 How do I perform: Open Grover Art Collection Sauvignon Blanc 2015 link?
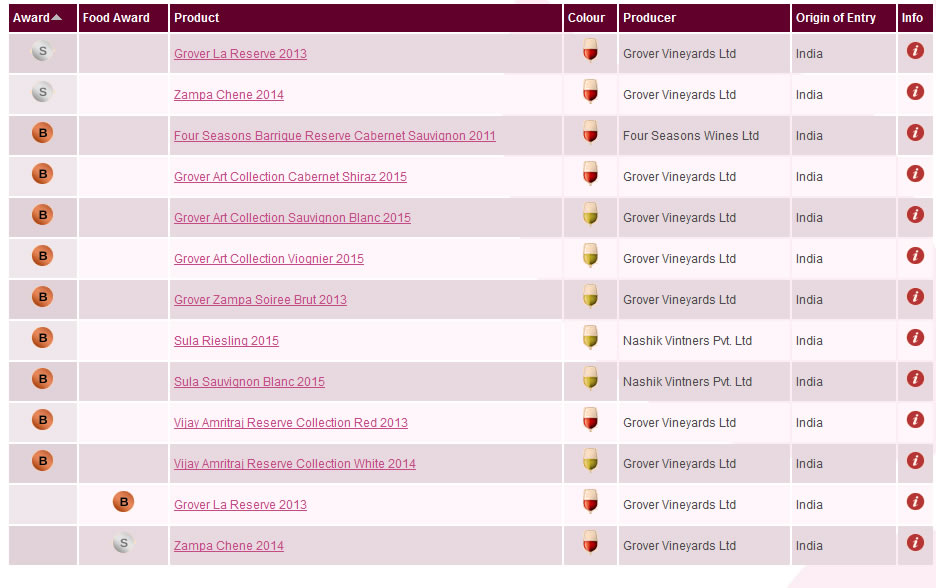pyautogui.click(x=292, y=218)
